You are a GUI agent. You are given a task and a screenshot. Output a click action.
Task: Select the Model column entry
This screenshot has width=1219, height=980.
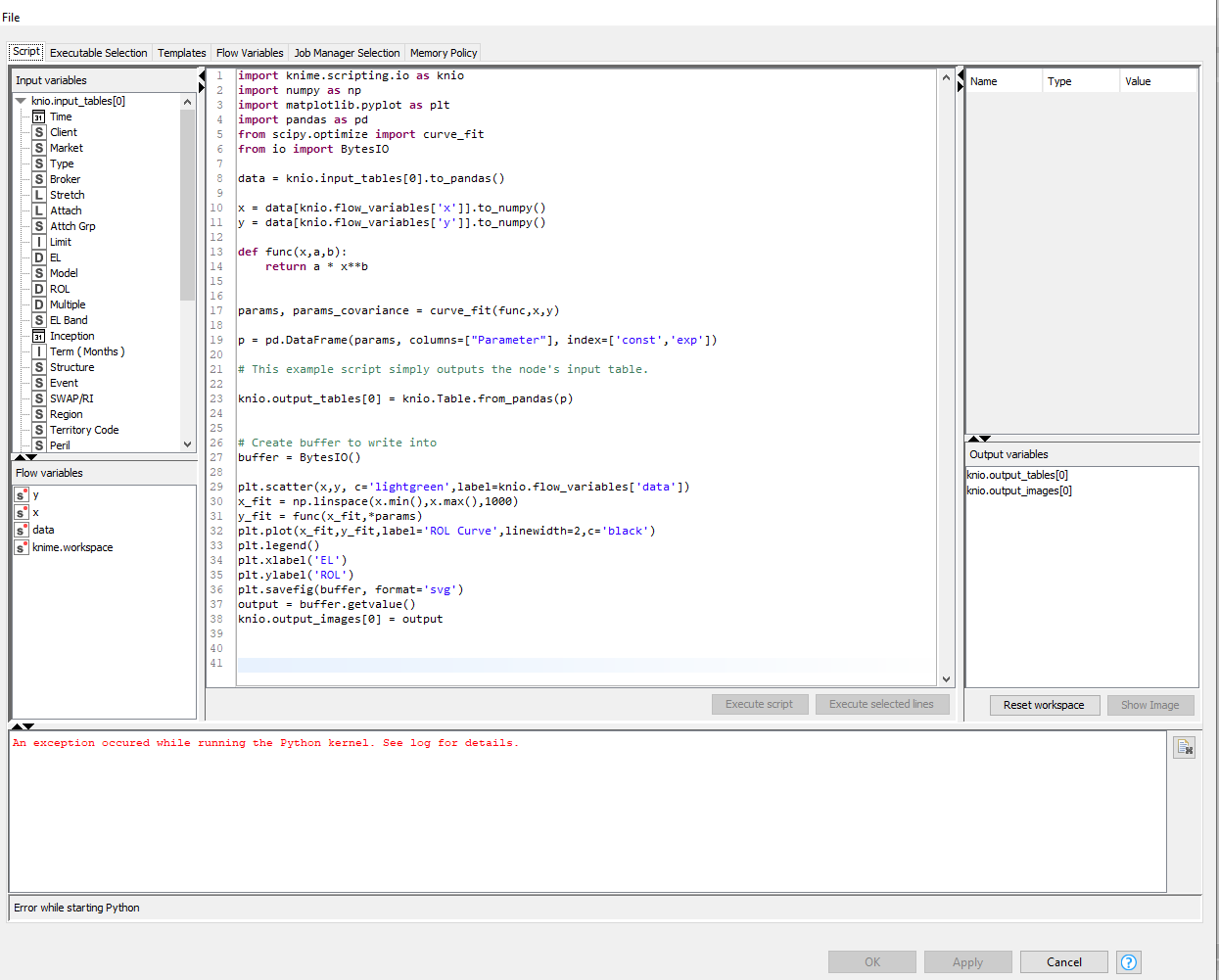pos(64,273)
